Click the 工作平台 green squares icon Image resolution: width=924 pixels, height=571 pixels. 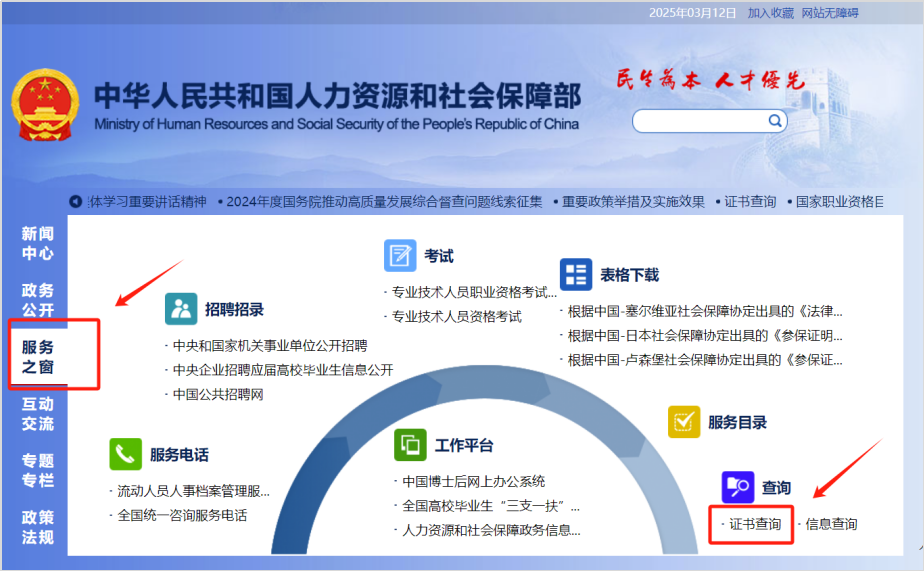[x=410, y=445]
